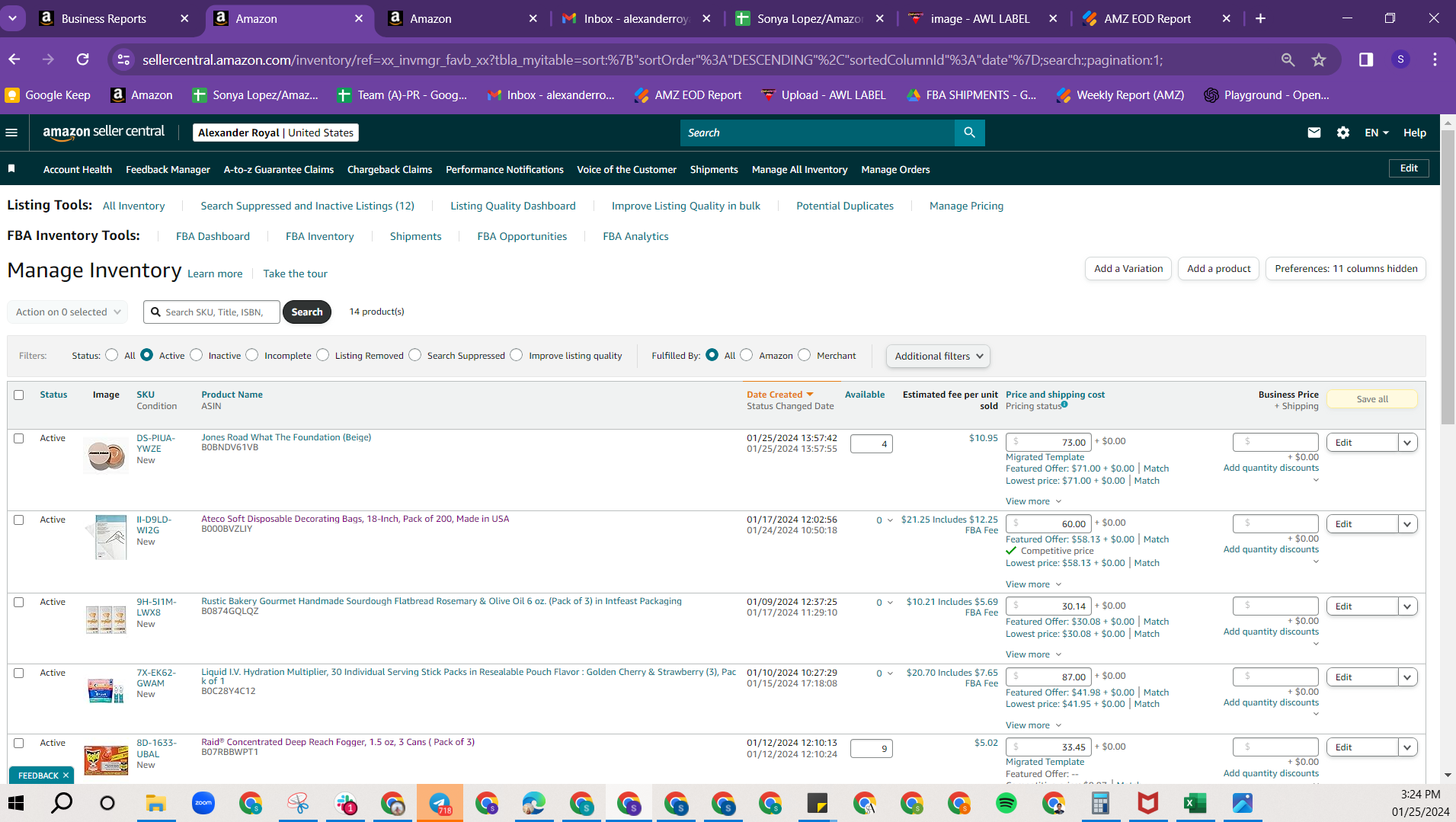Open Search Suppressed and Inactive Listings link
The width and height of the screenshot is (1456, 822).
click(x=308, y=206)
